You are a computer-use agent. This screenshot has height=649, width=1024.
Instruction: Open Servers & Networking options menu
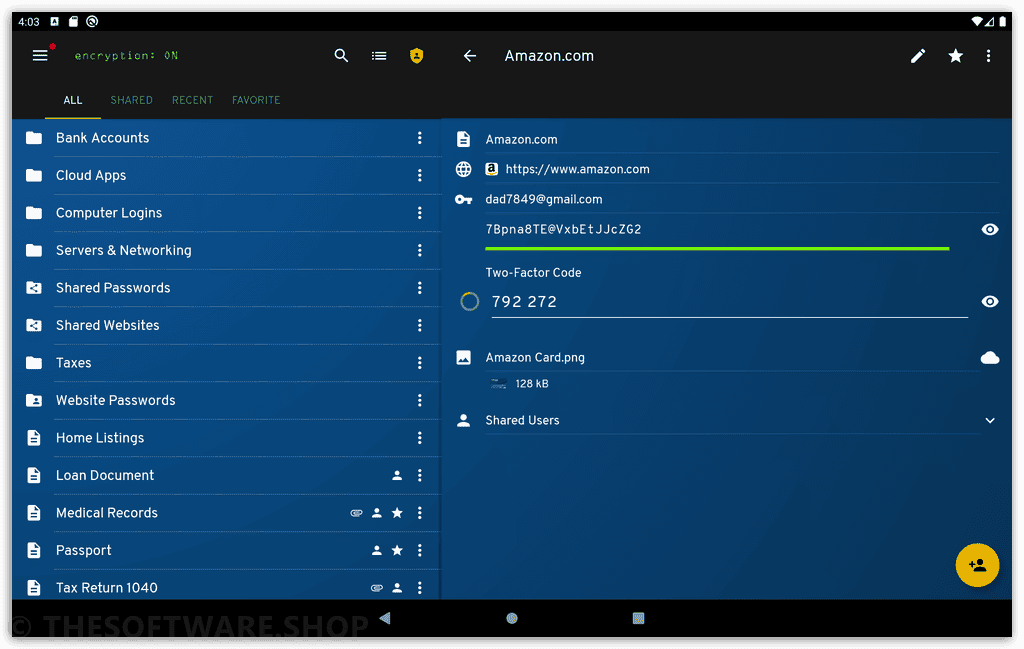coord(419,250)
